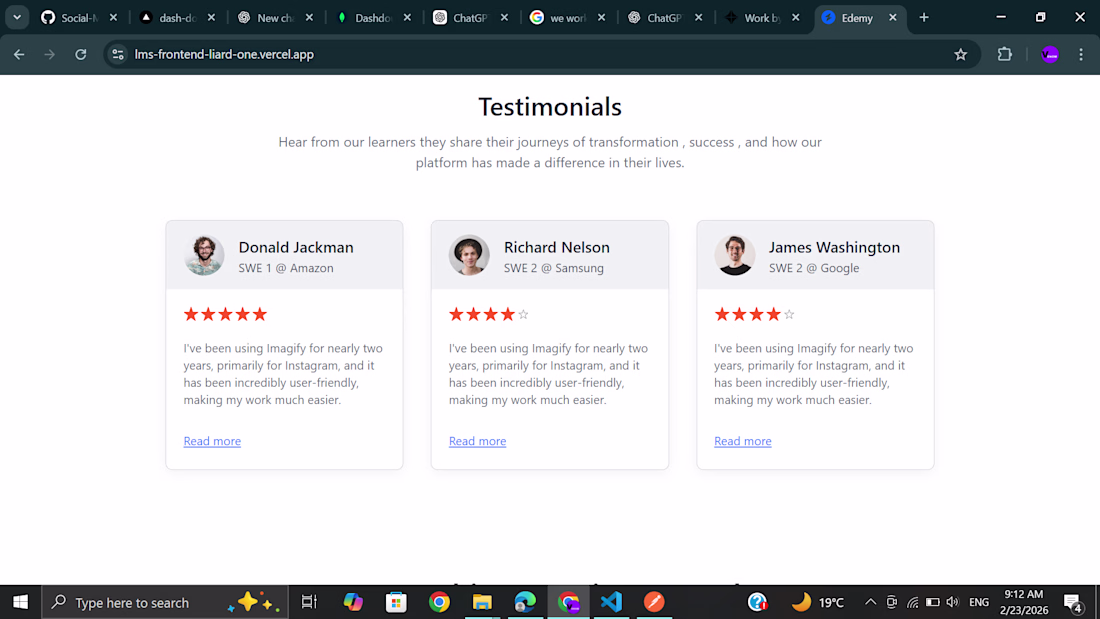Open Read more link under Richard Nelson
This screenshot has width=1100, height=619.
click(477, 441)
